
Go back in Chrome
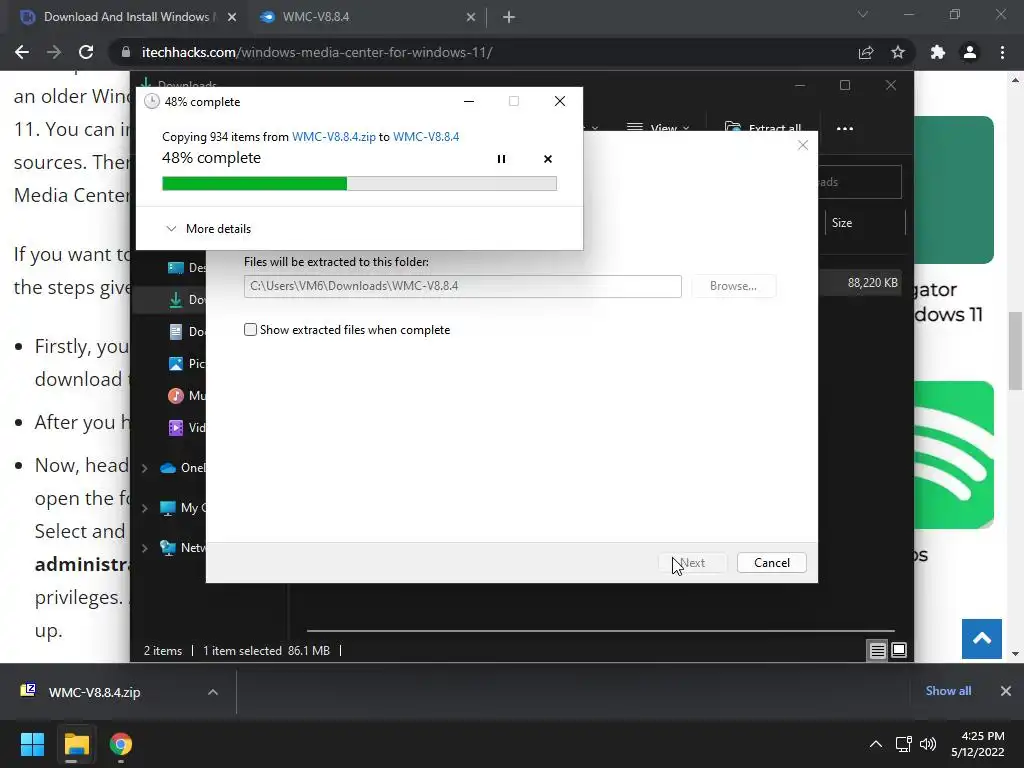[x=22, y=52]
